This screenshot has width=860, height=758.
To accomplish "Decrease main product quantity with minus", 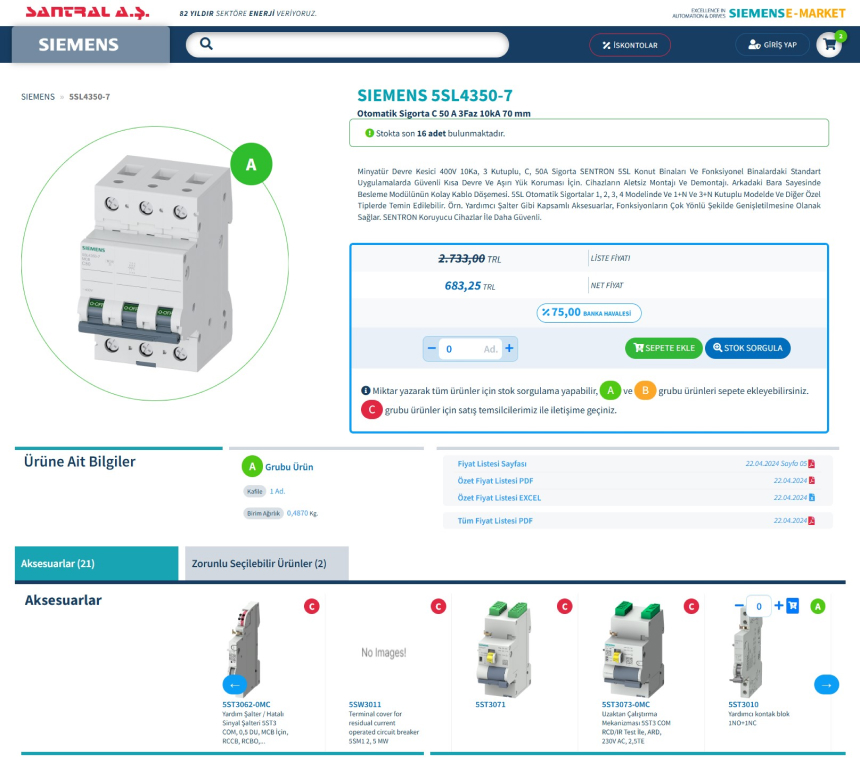I will click(x=432, y=348).
